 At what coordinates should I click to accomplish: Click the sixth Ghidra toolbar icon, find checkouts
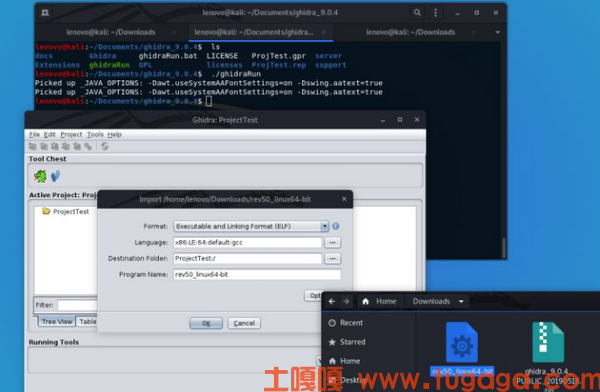point(88,146)
